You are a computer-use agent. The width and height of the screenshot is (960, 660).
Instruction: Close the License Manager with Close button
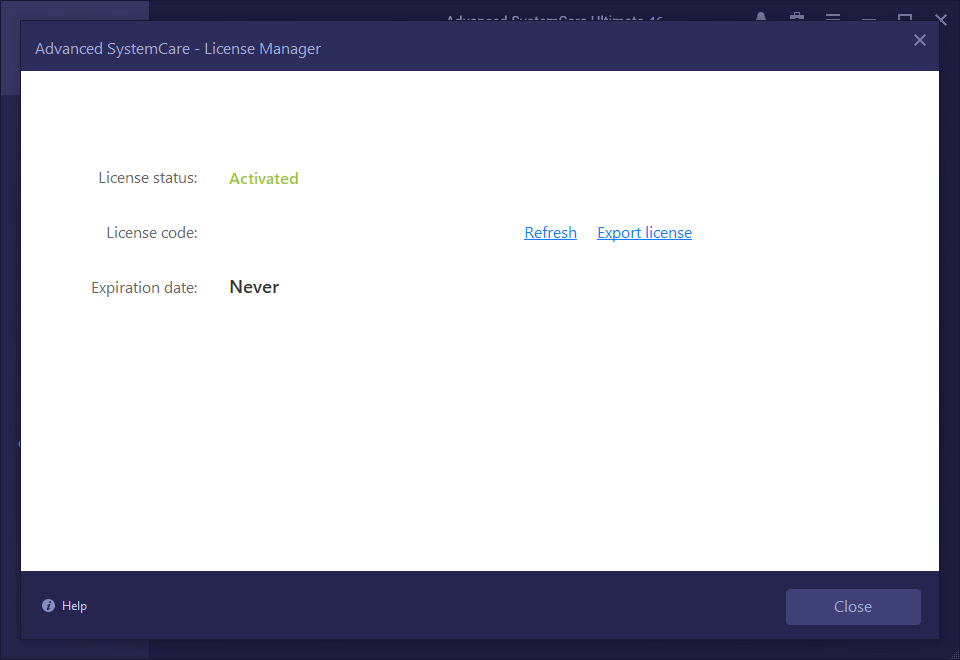853,607
